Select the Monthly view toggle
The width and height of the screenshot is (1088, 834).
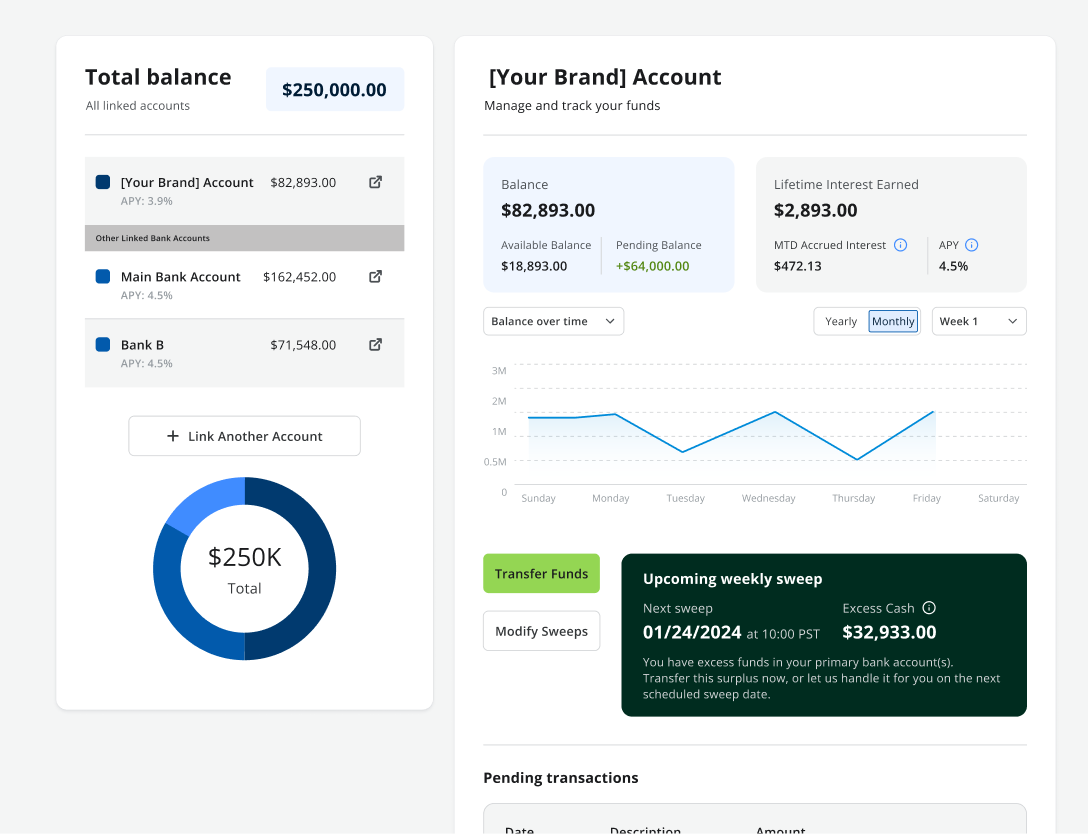(x=893, y=321)
